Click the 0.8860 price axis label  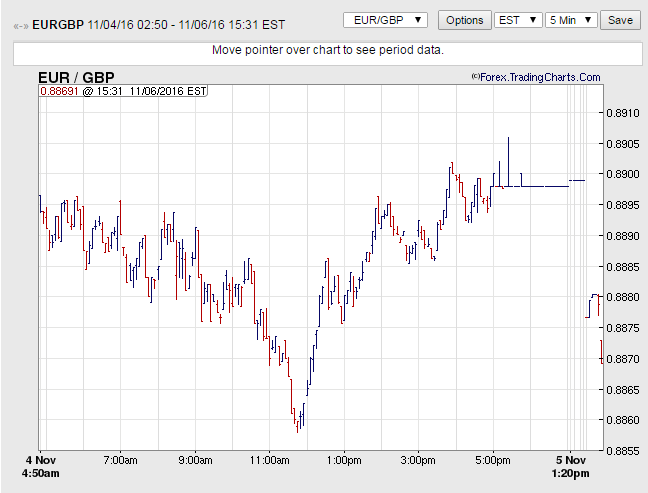click(x=622, y=420)
